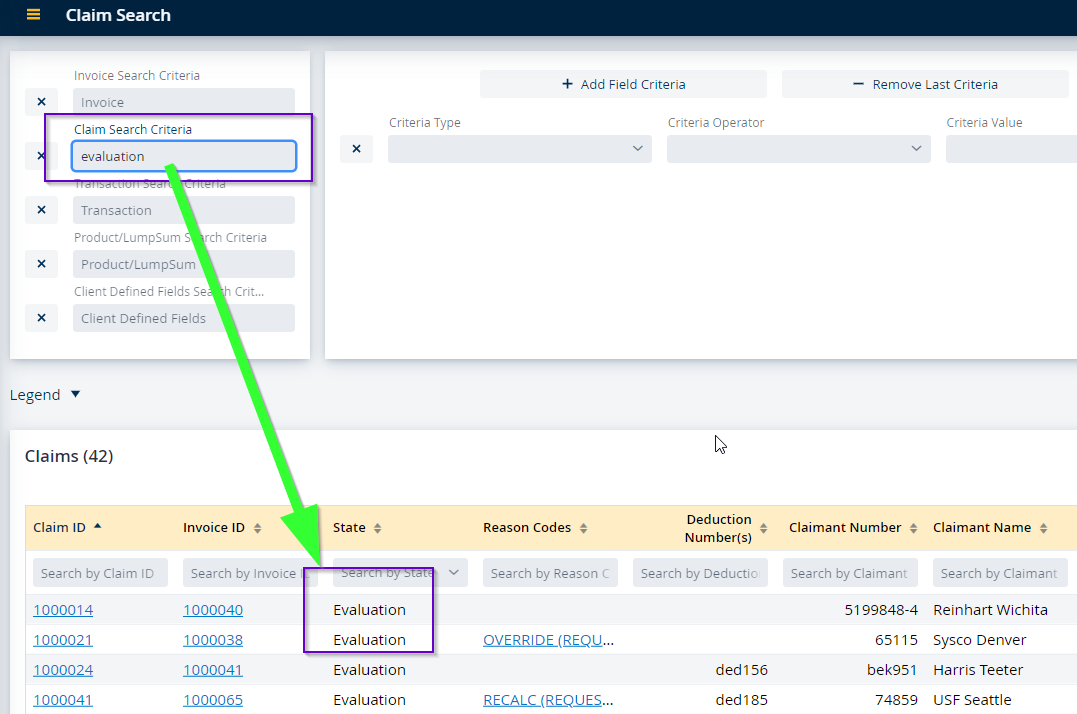Screen dimensions: 1077x714
Task: Click Add Field Criteria button
Action: coord(623,84)
